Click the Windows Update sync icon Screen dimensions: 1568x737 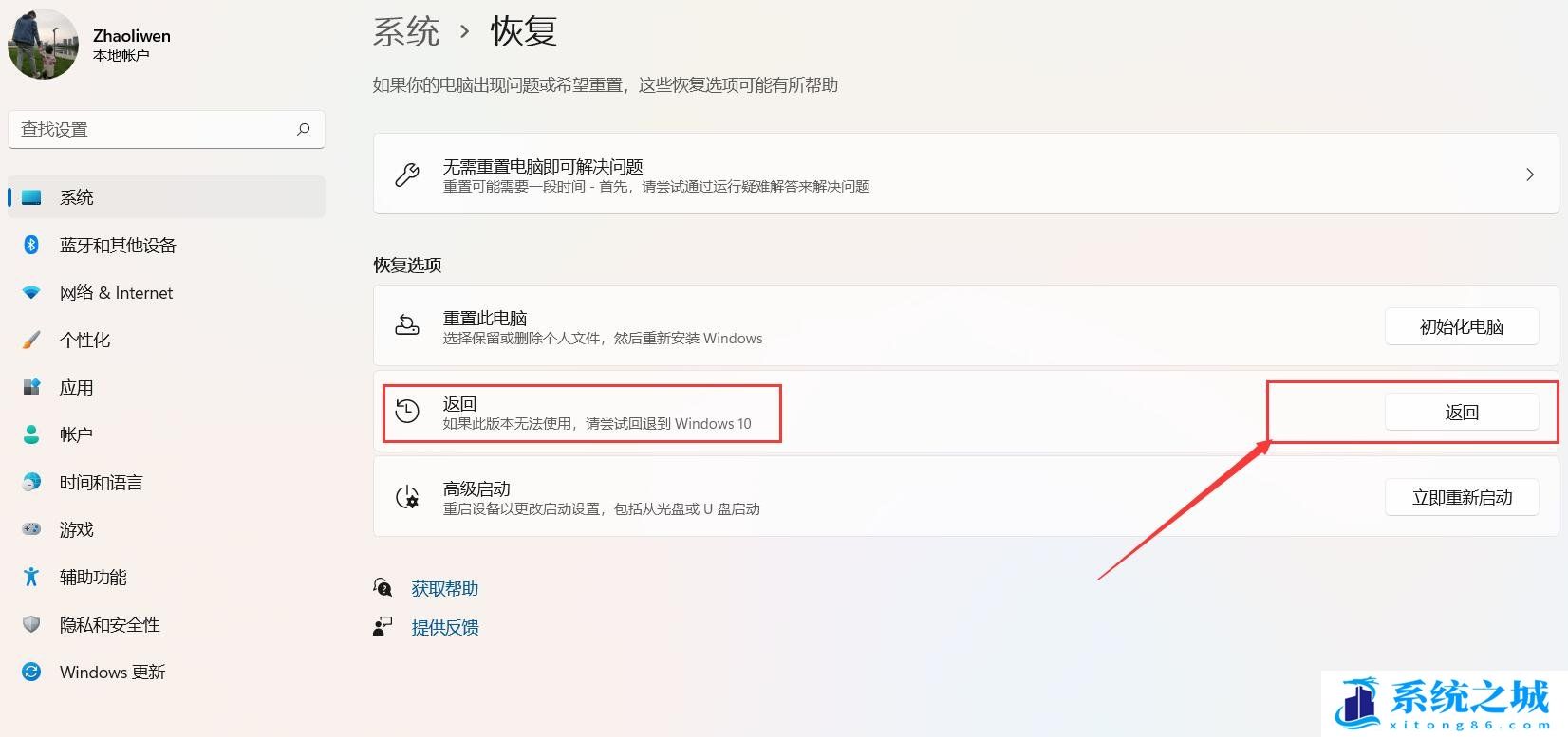(31, 672)
